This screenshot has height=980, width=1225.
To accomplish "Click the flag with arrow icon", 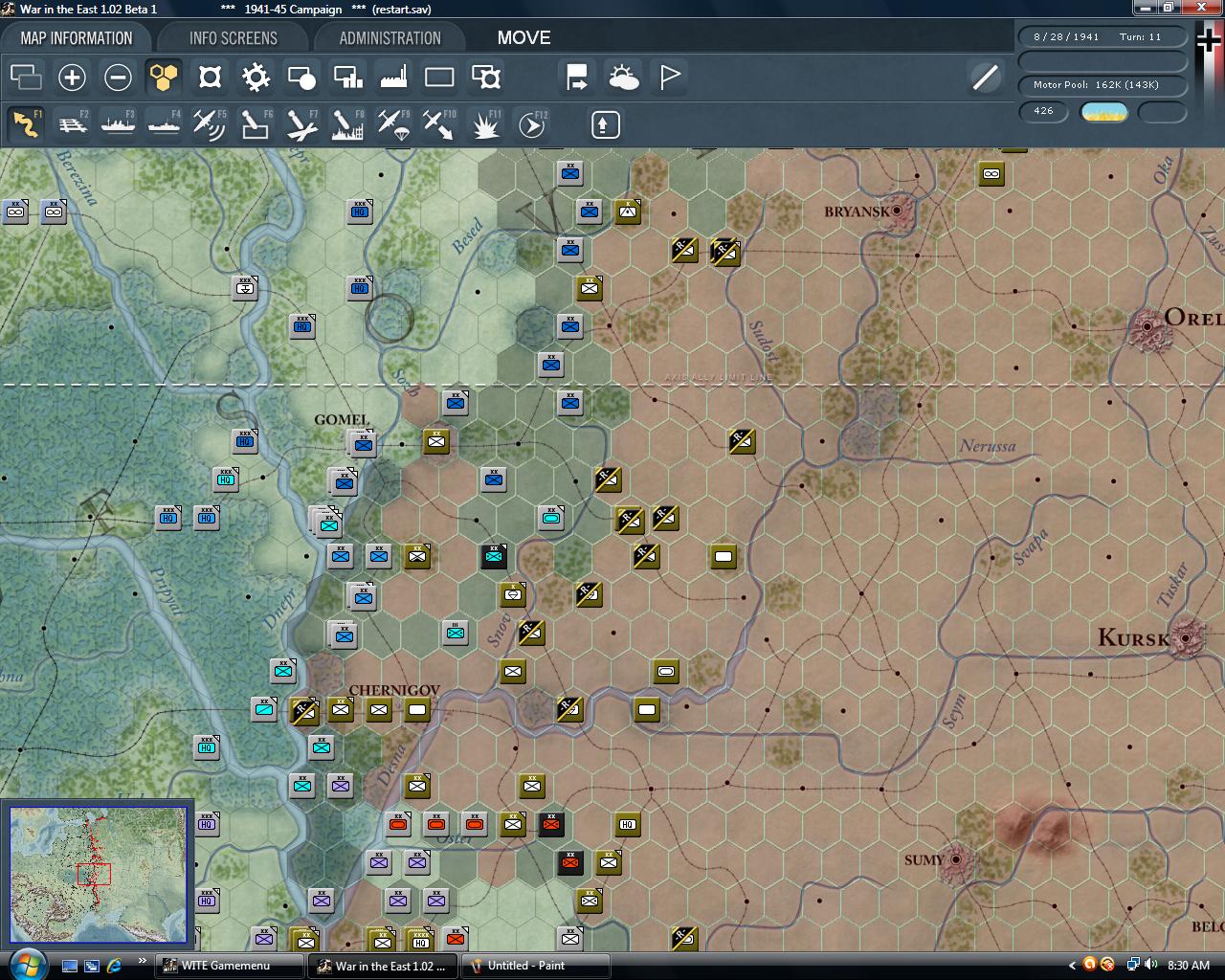I will pyautogui.click(x=577, y=77).
